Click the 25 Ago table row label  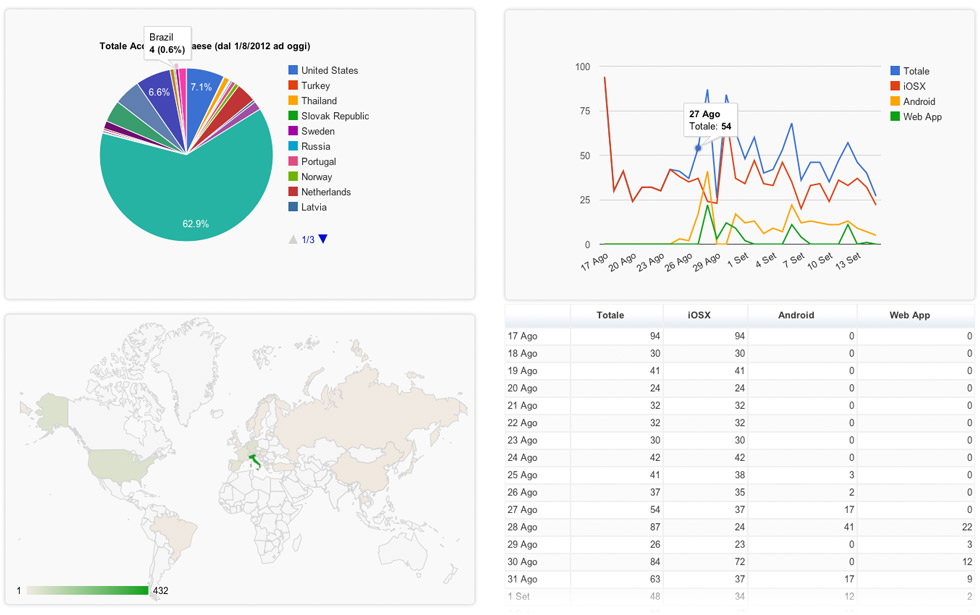522,475
